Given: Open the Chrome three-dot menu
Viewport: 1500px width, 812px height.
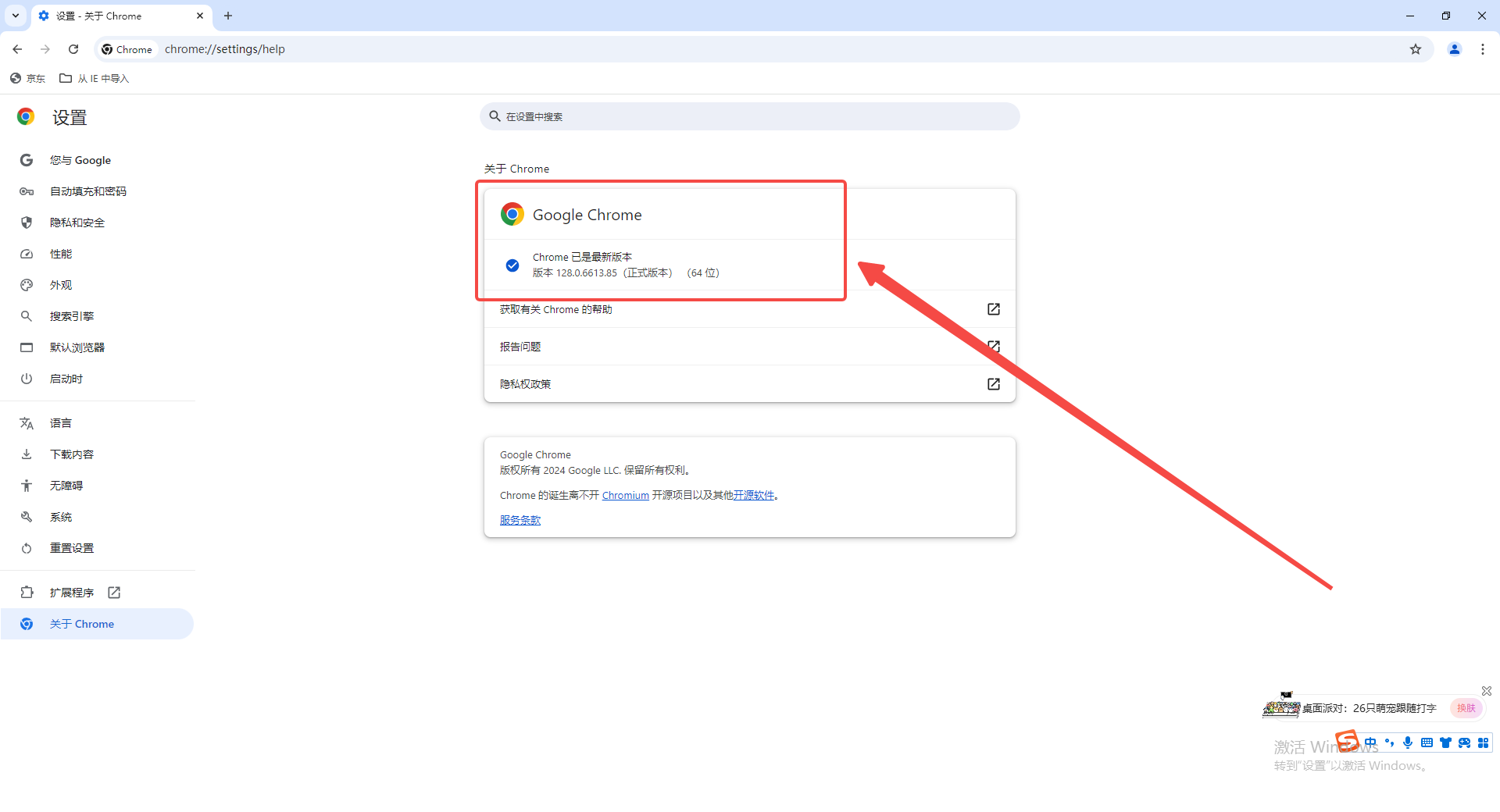Looking at the screenshot, I should 1483,49.
